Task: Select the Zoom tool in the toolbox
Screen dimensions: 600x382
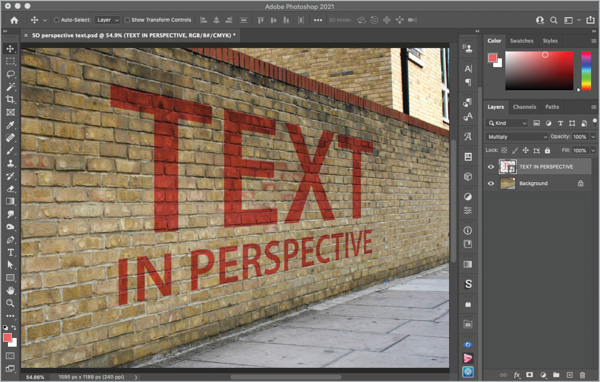Action: tap(10, 303)
